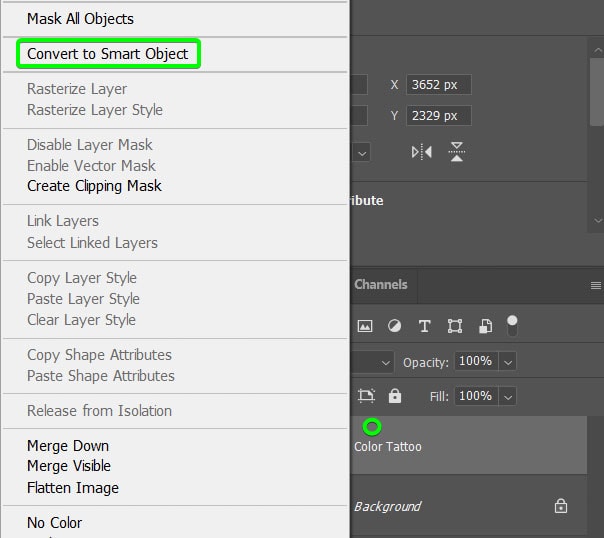Select Create Clipping Mask menu item
Screen dimensions: 604x538
point(94,186)
